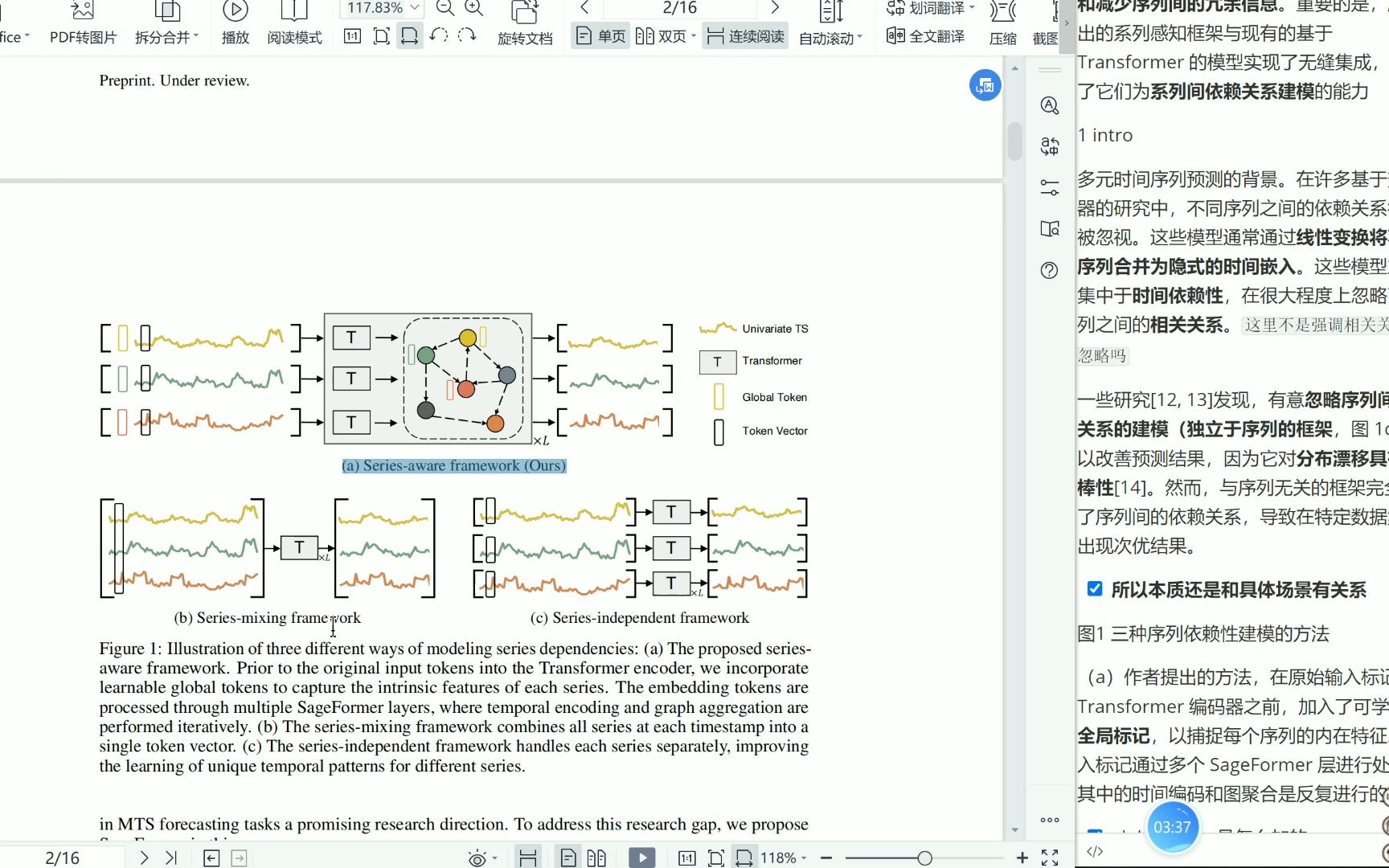Click the blue floating translate button
The image size is (1389, 868).
coord(985,85)
